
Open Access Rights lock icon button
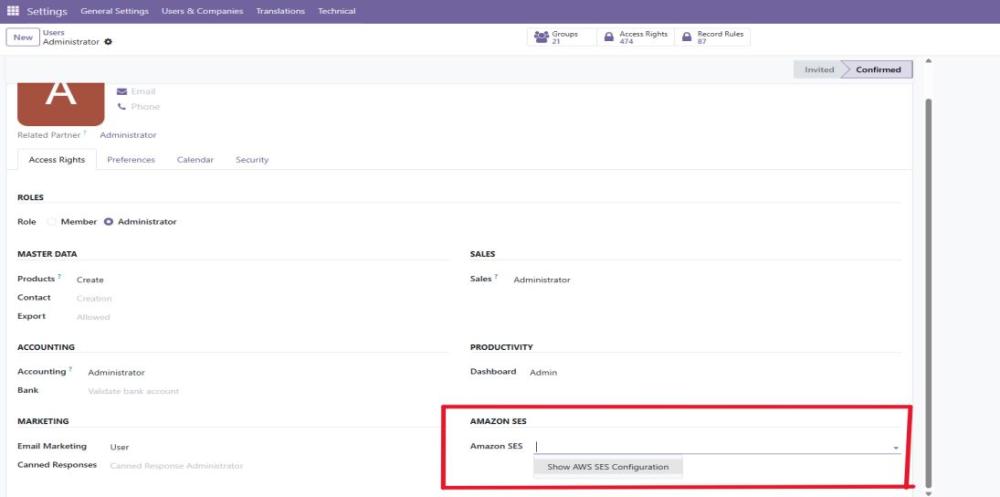(608, 37)
